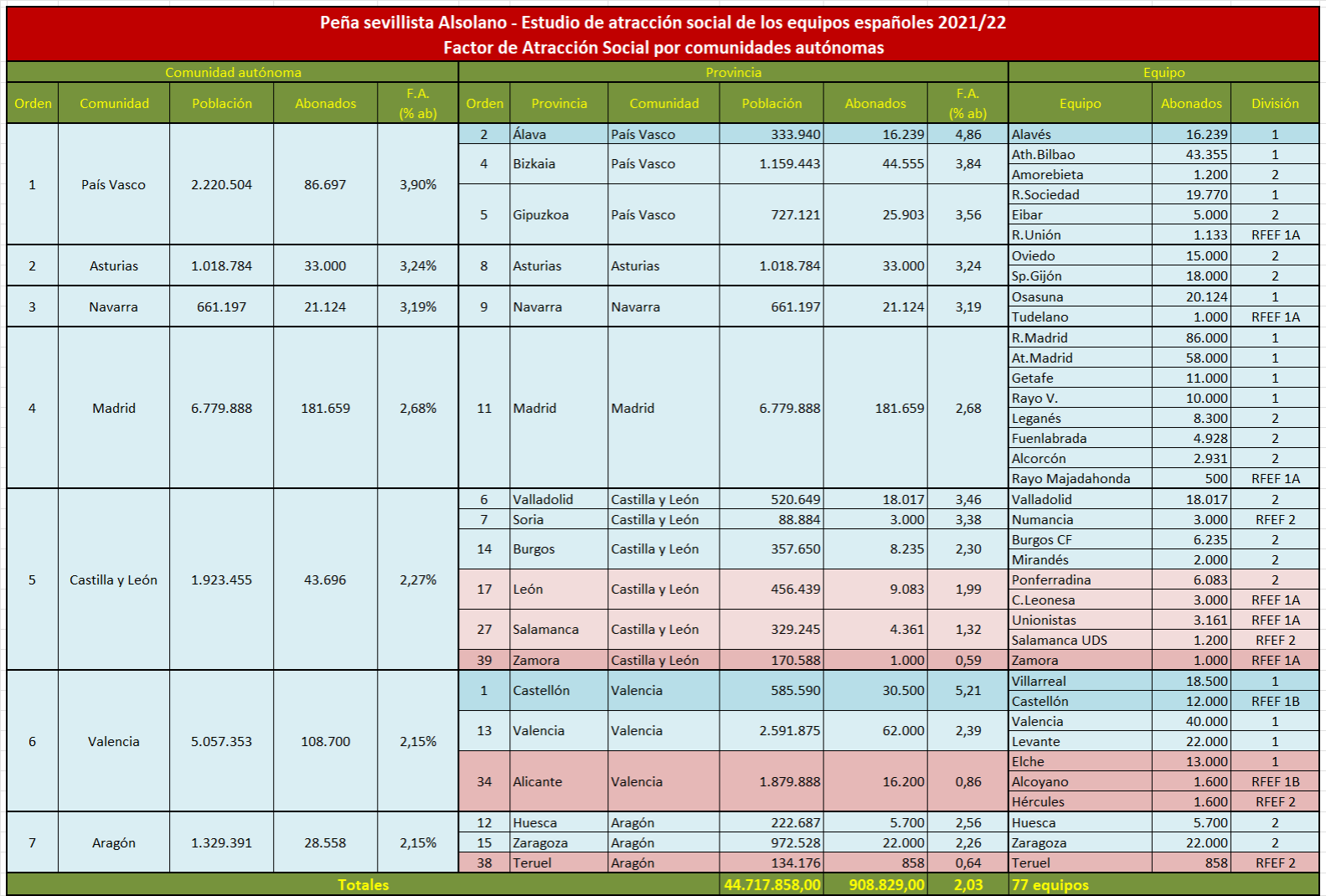This screenshot has width=1326, height=896.
Task: Click the team cell 'Getafe'
Action: 1081,378
